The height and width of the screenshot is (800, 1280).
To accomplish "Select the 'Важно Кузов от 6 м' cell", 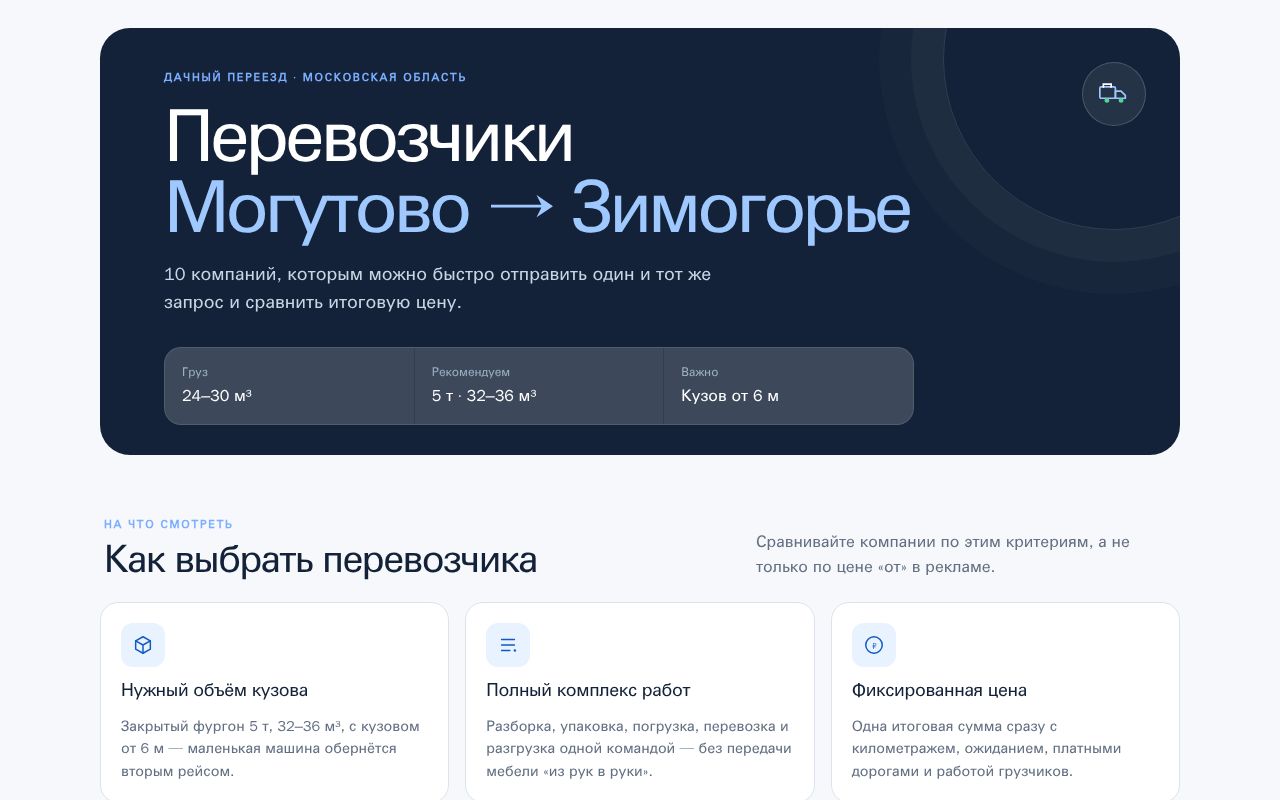I will [x=788, y=386].
